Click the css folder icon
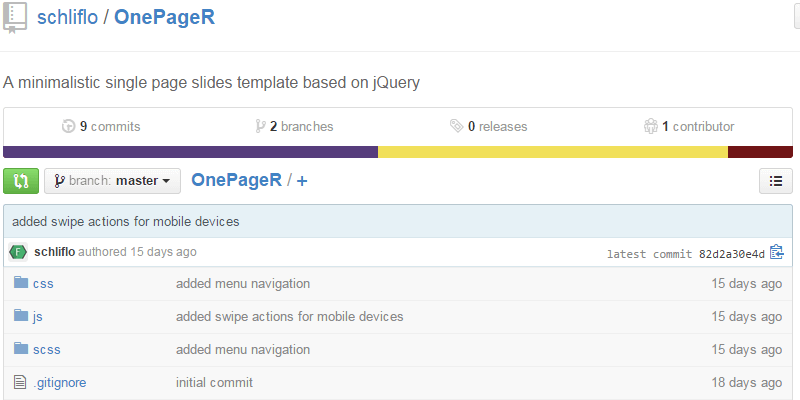The width and height of the screenshot is (800, 400). 21,283
